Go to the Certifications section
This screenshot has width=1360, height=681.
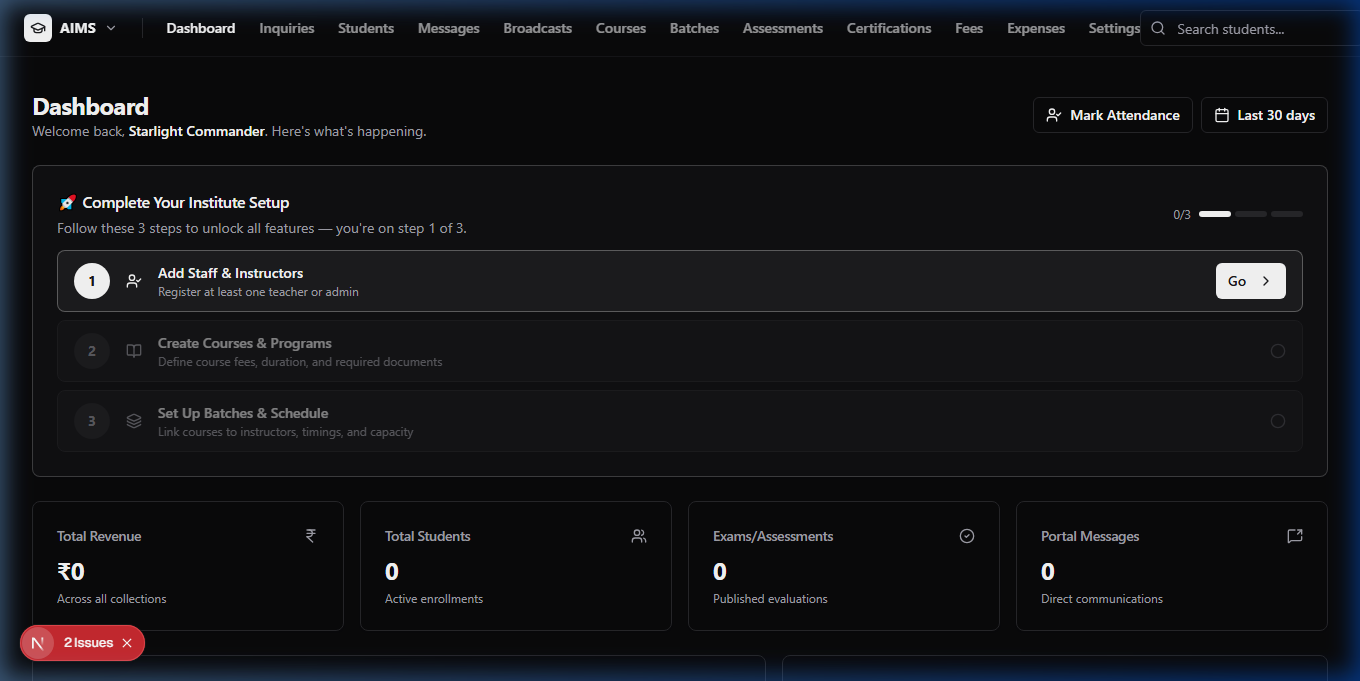tap(889, 28)
